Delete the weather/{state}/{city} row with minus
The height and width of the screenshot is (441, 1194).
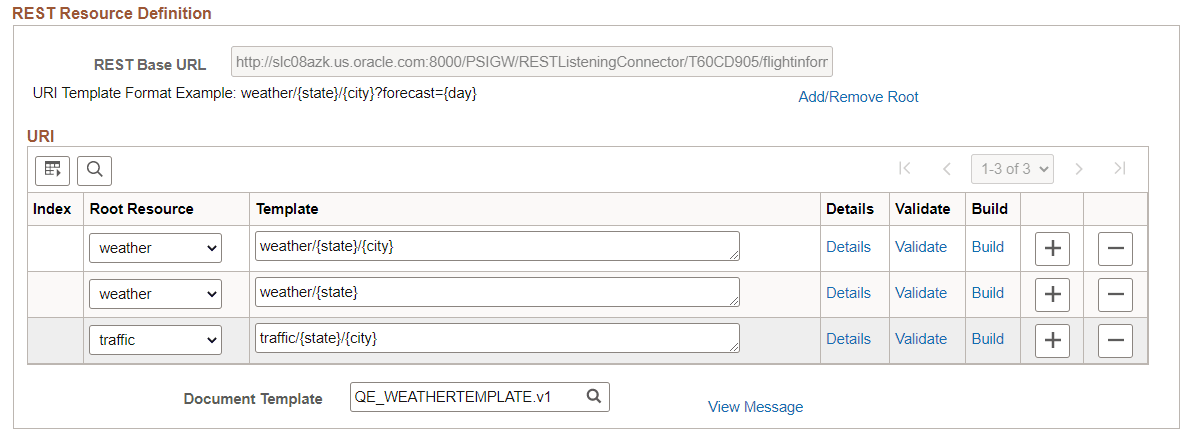1115,248
